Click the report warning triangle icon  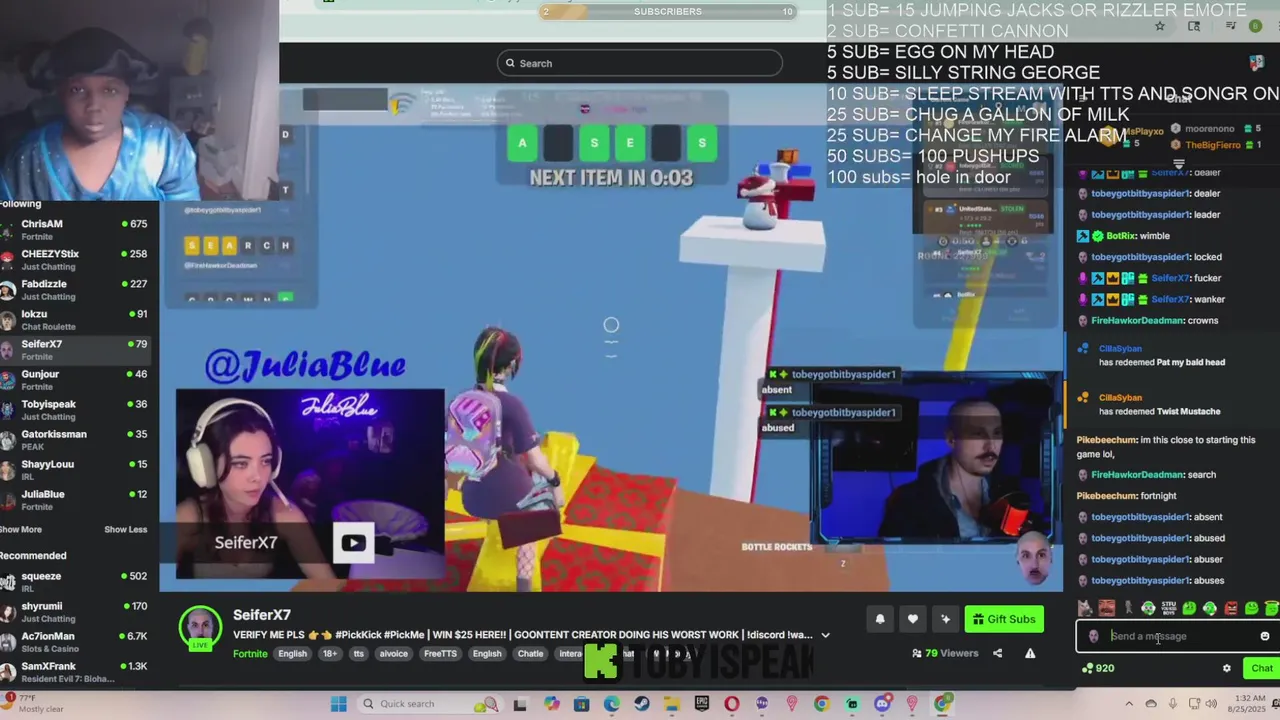(1030, 653)
